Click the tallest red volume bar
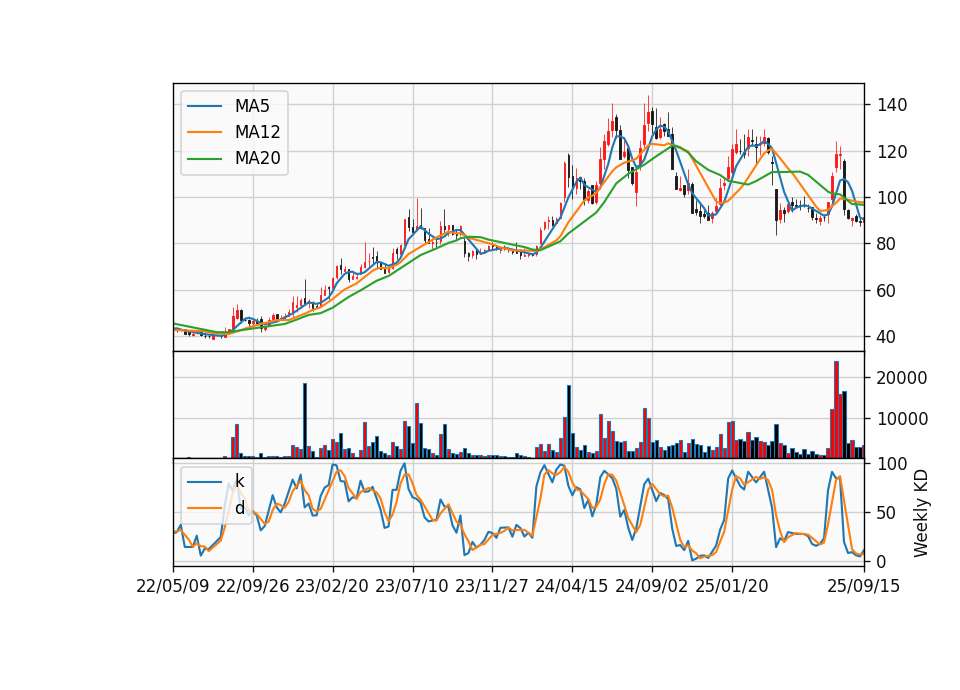The height and width of the screenshot is (690, 960). coord(836,410)
